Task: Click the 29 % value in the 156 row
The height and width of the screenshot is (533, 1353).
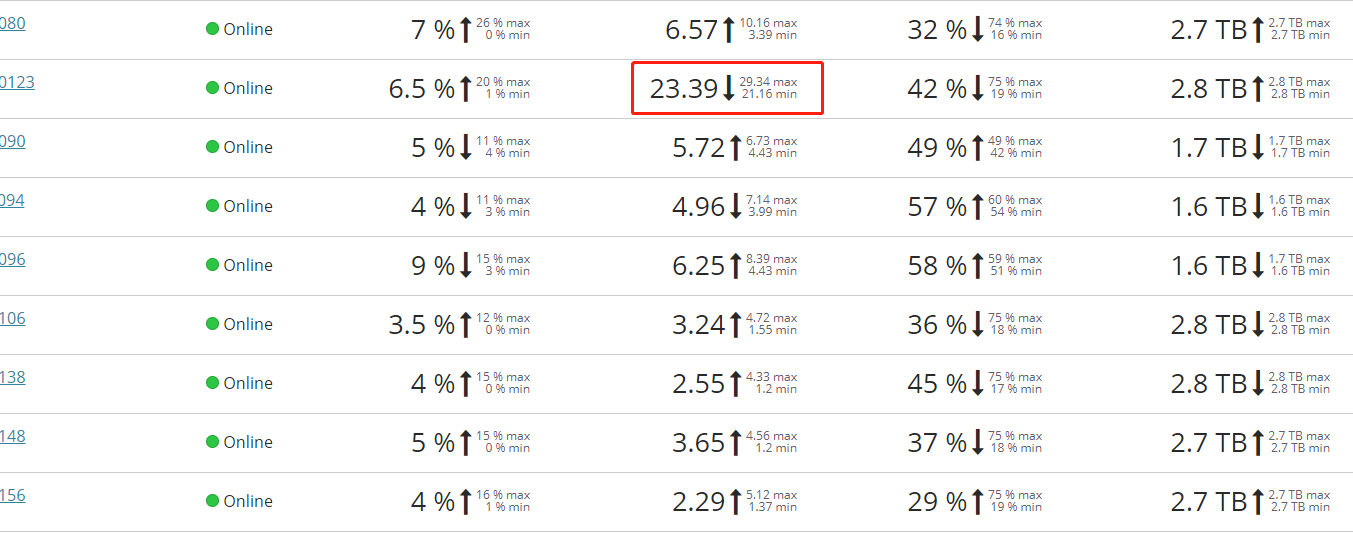Action: [937, 502]
